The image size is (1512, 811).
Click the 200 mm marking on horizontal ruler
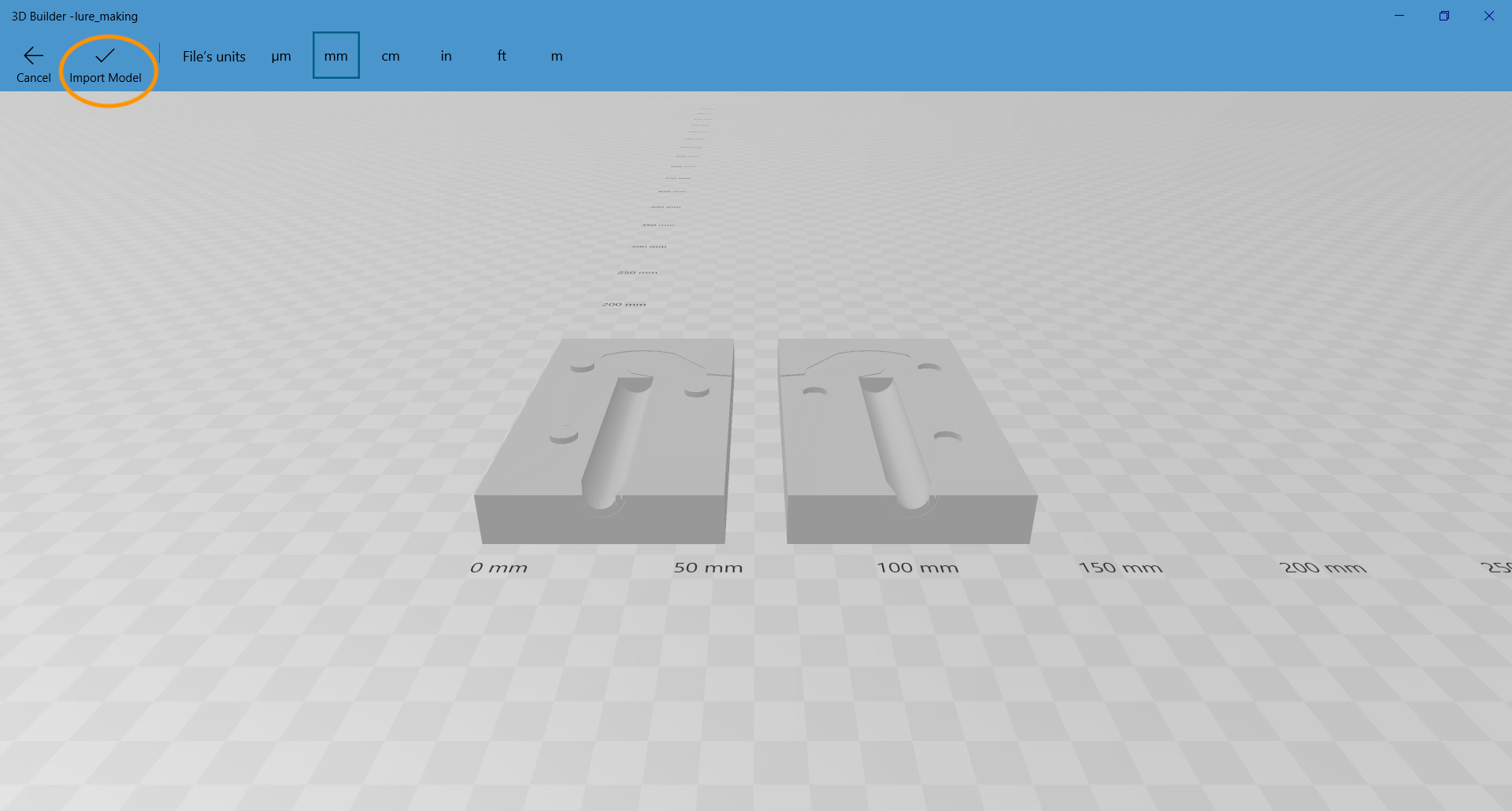click(1322, 568)
